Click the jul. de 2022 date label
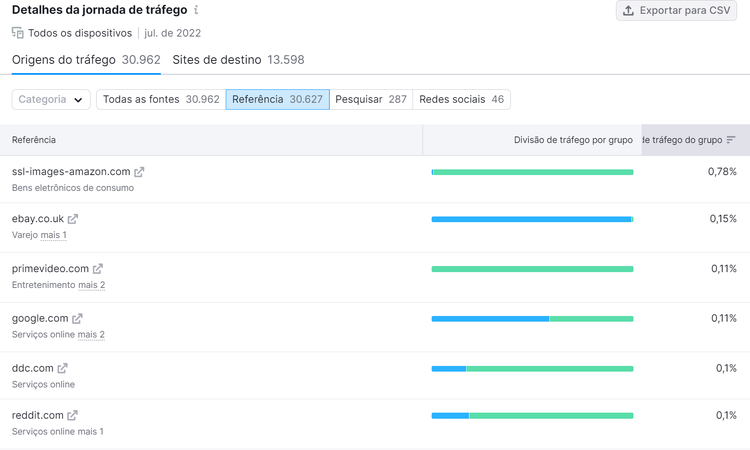This screenshot has width=750, height=450. [173, 33]
